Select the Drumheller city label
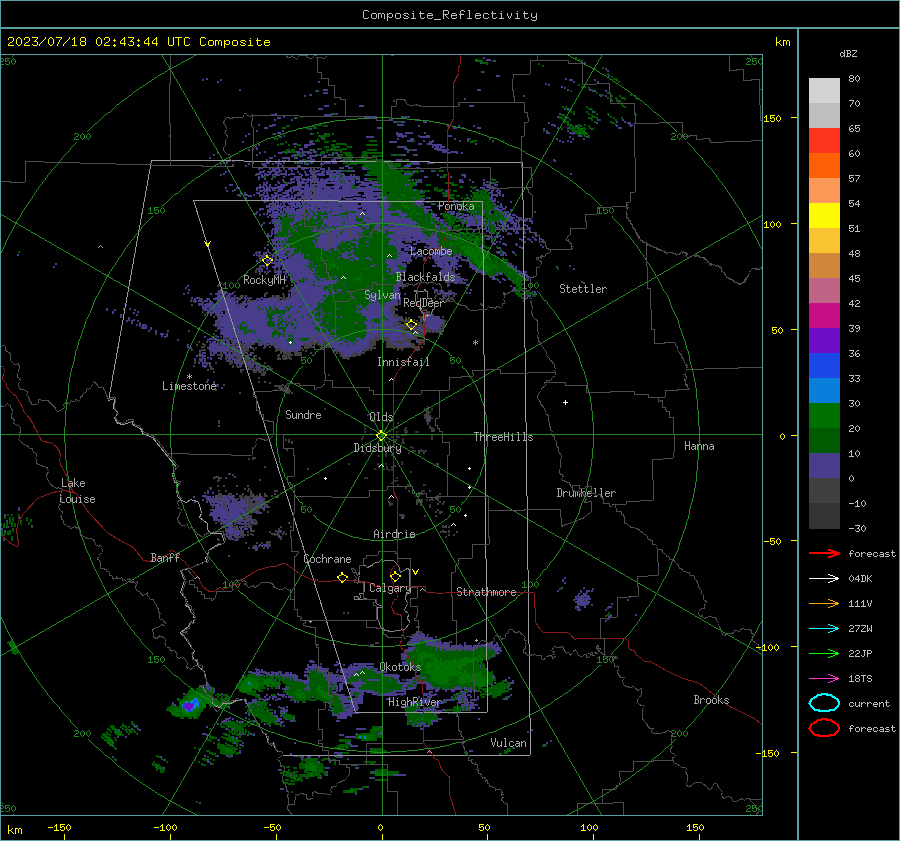900x841 pixels. pos(586,493)
